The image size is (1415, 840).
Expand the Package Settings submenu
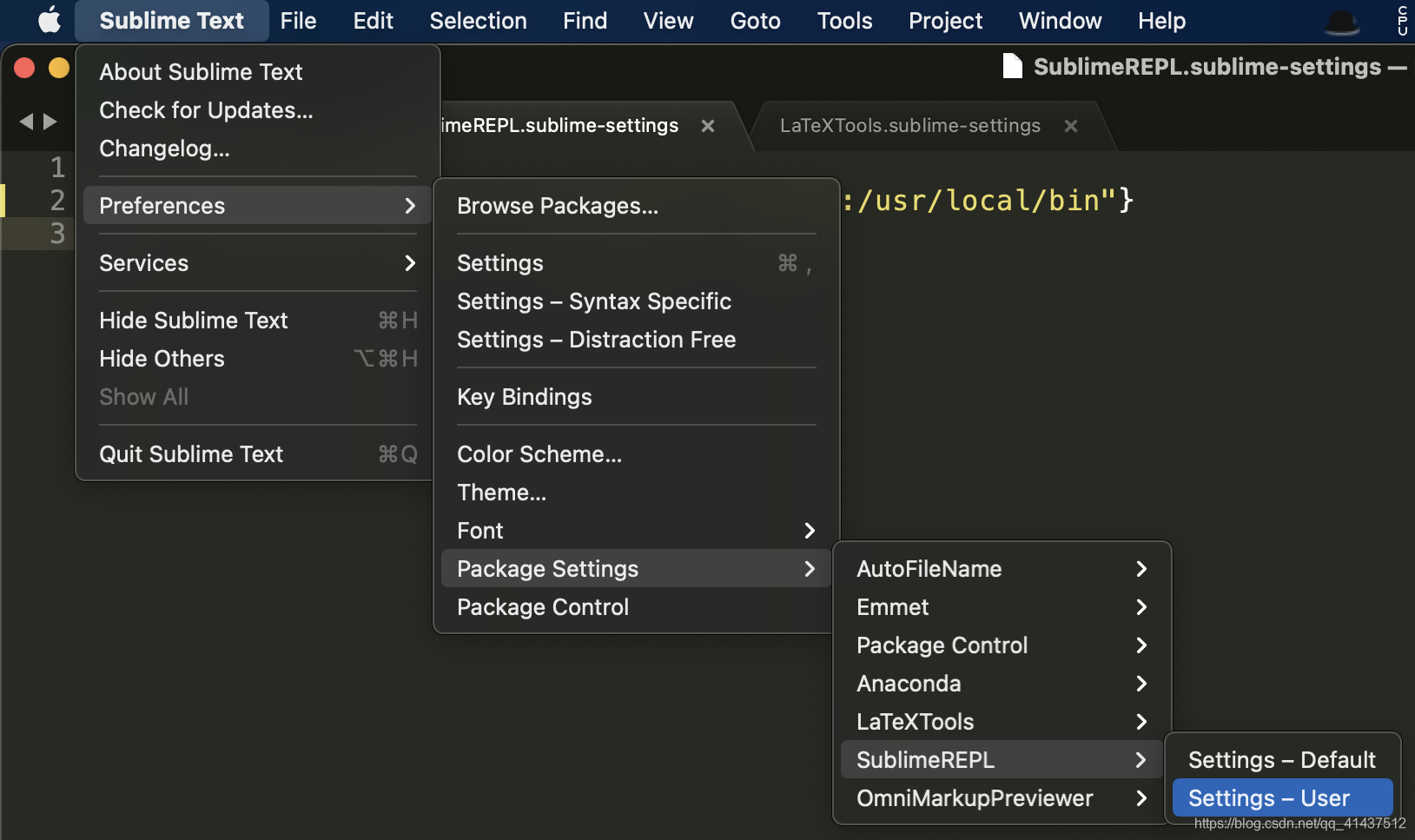click(637, 569)
